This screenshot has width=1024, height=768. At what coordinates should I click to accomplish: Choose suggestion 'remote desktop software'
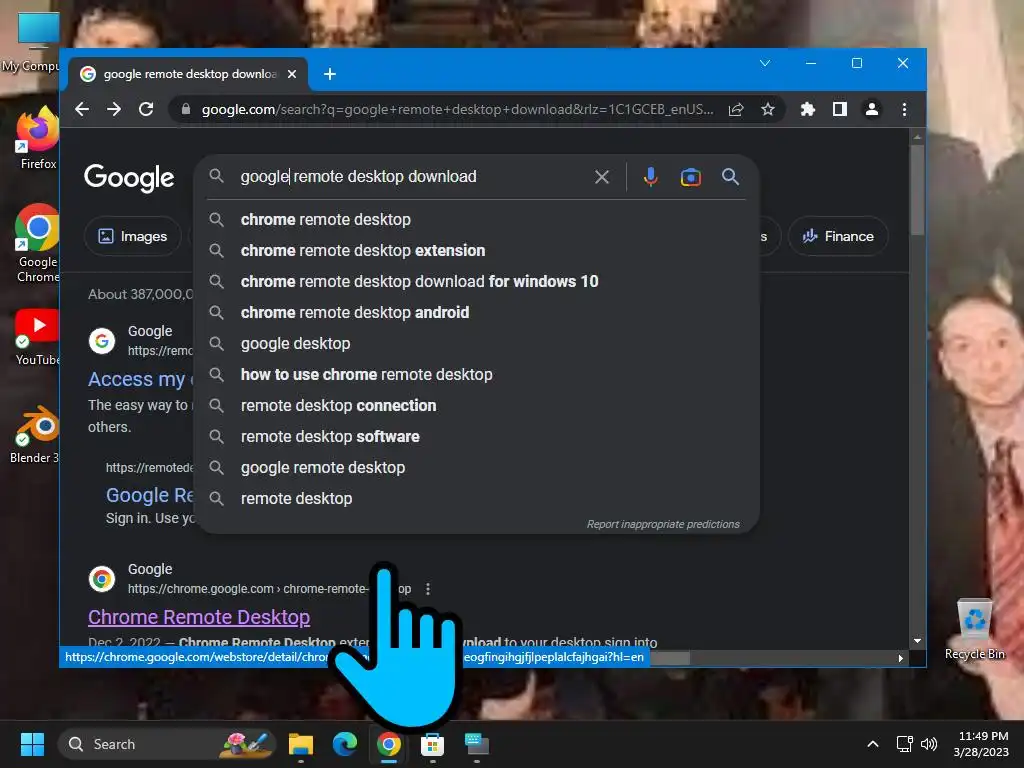(477, 436)
